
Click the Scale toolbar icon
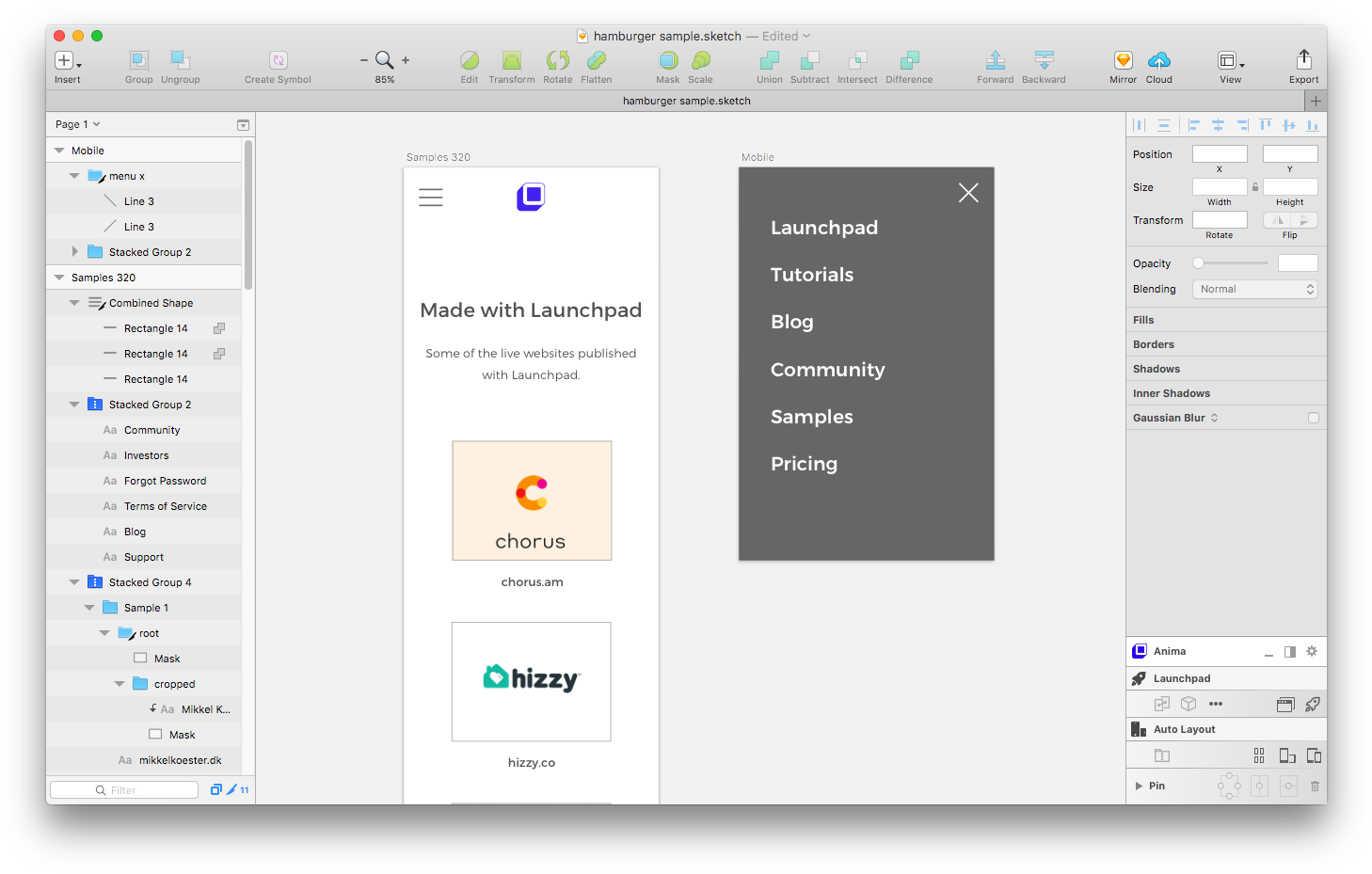tap(700, 60)
